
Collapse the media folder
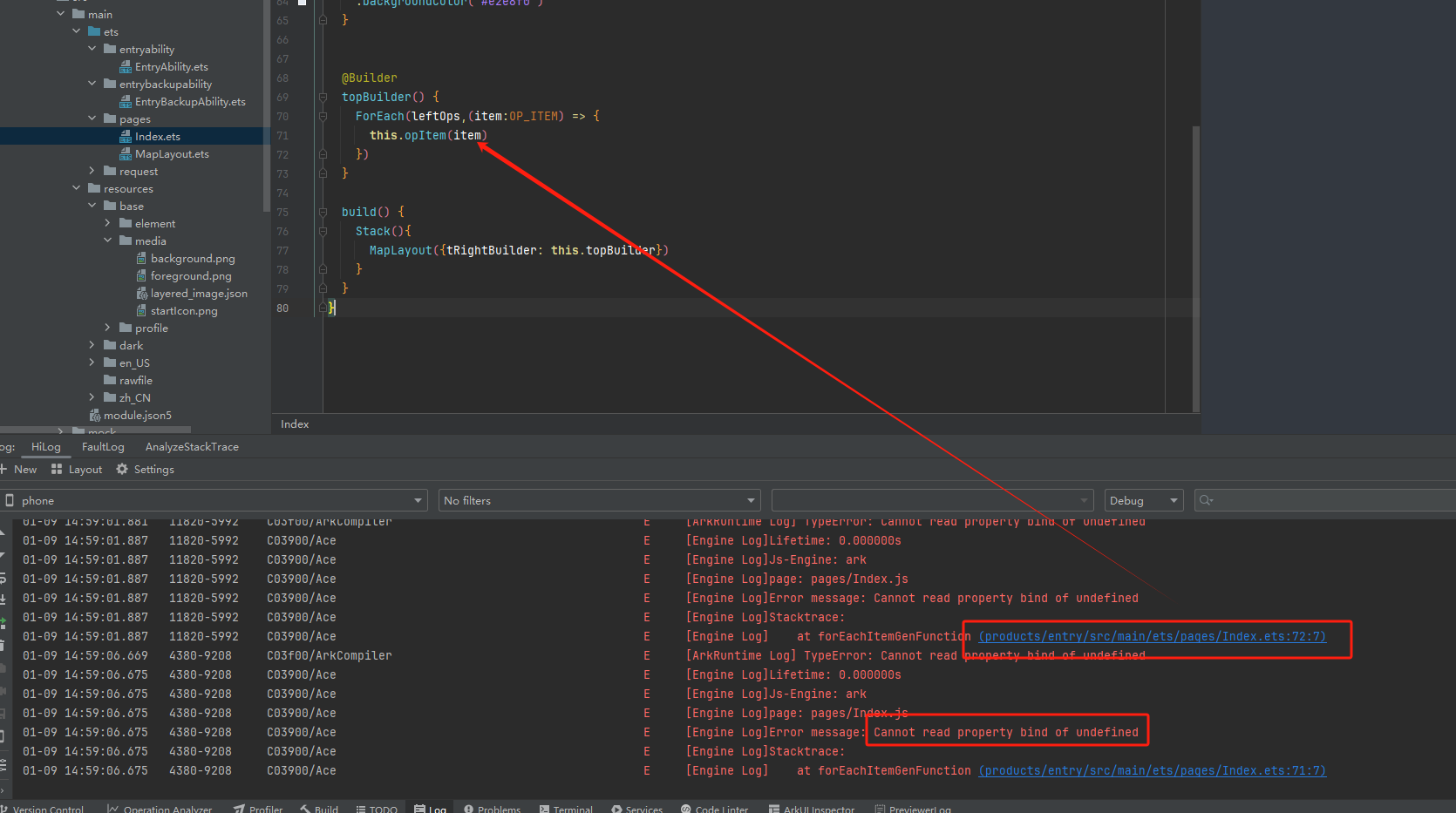click(x=107, y=241)
